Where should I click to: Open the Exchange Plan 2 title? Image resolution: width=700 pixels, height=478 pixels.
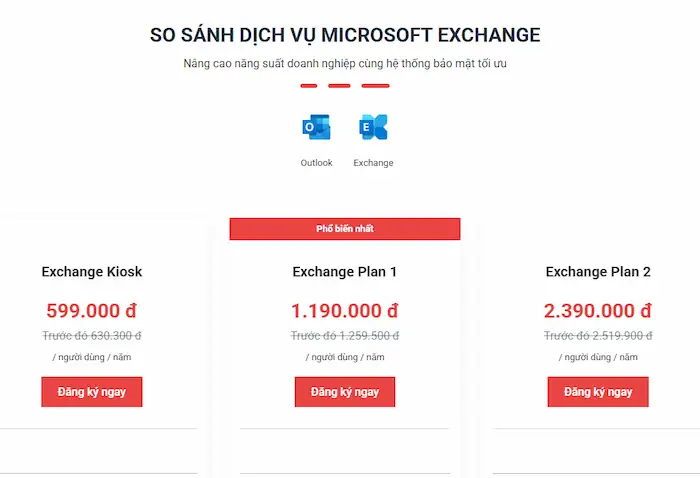[x=598, y=272]
